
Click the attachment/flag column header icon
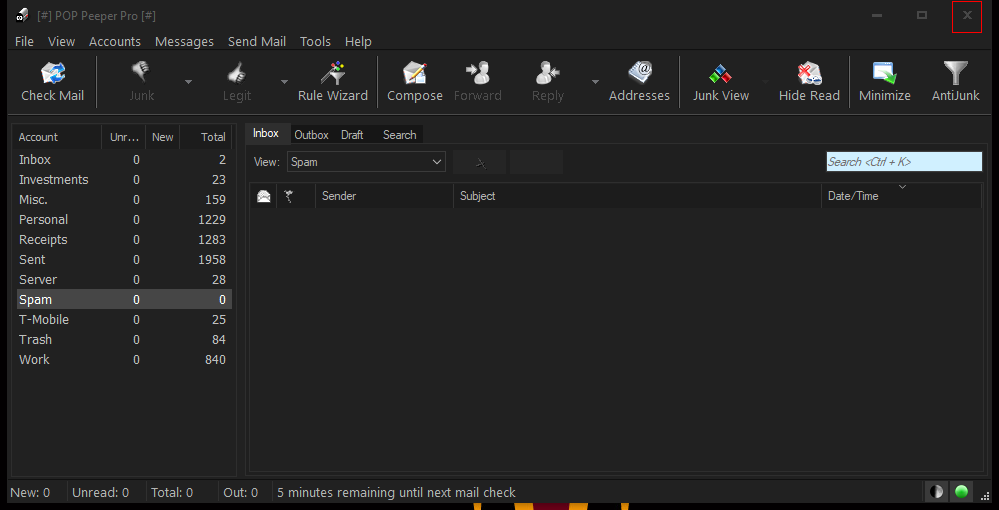click(x=289, y=196)
